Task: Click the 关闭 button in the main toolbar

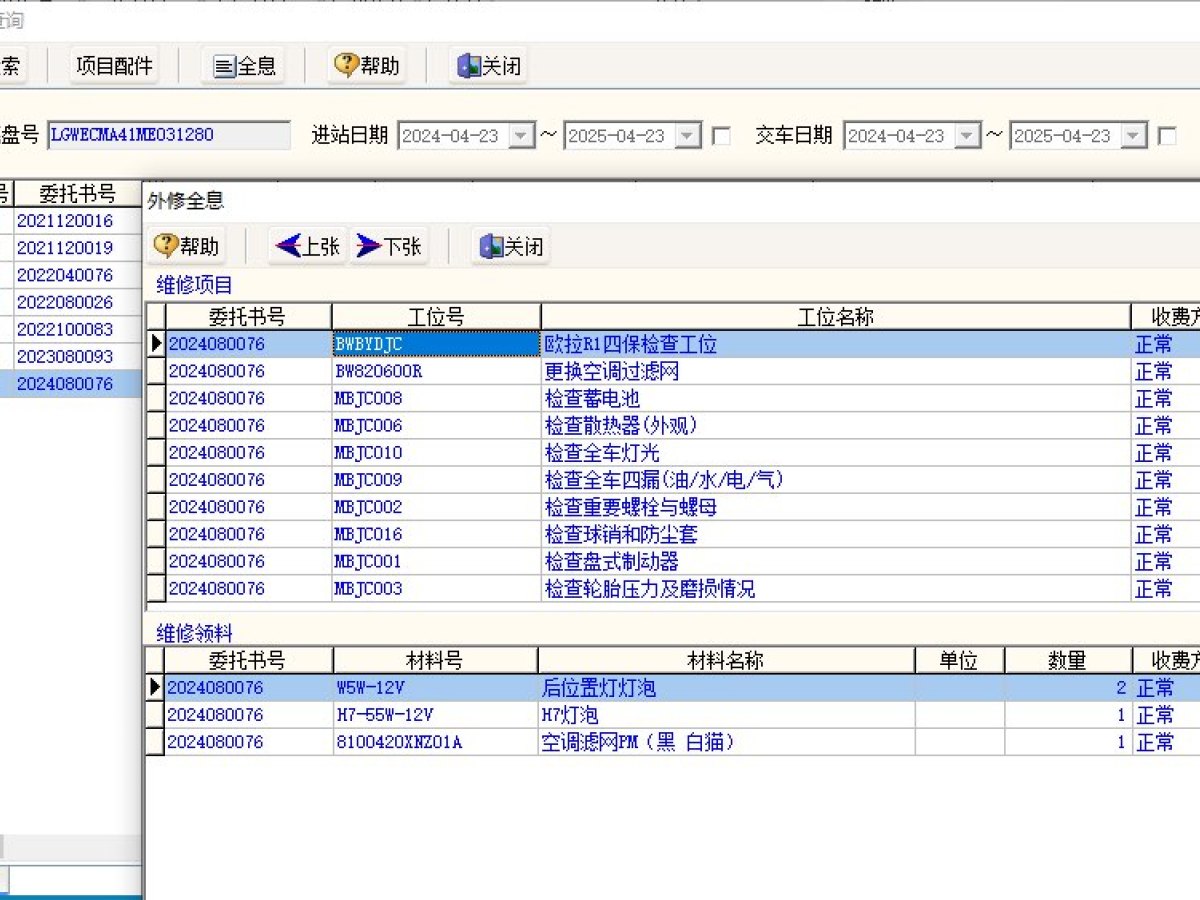Action: tap(489, 66)
